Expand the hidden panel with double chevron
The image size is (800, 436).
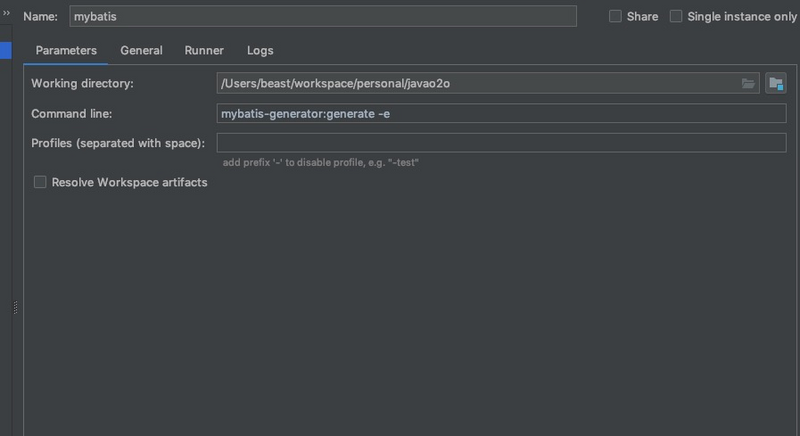(x=5, y=15)
